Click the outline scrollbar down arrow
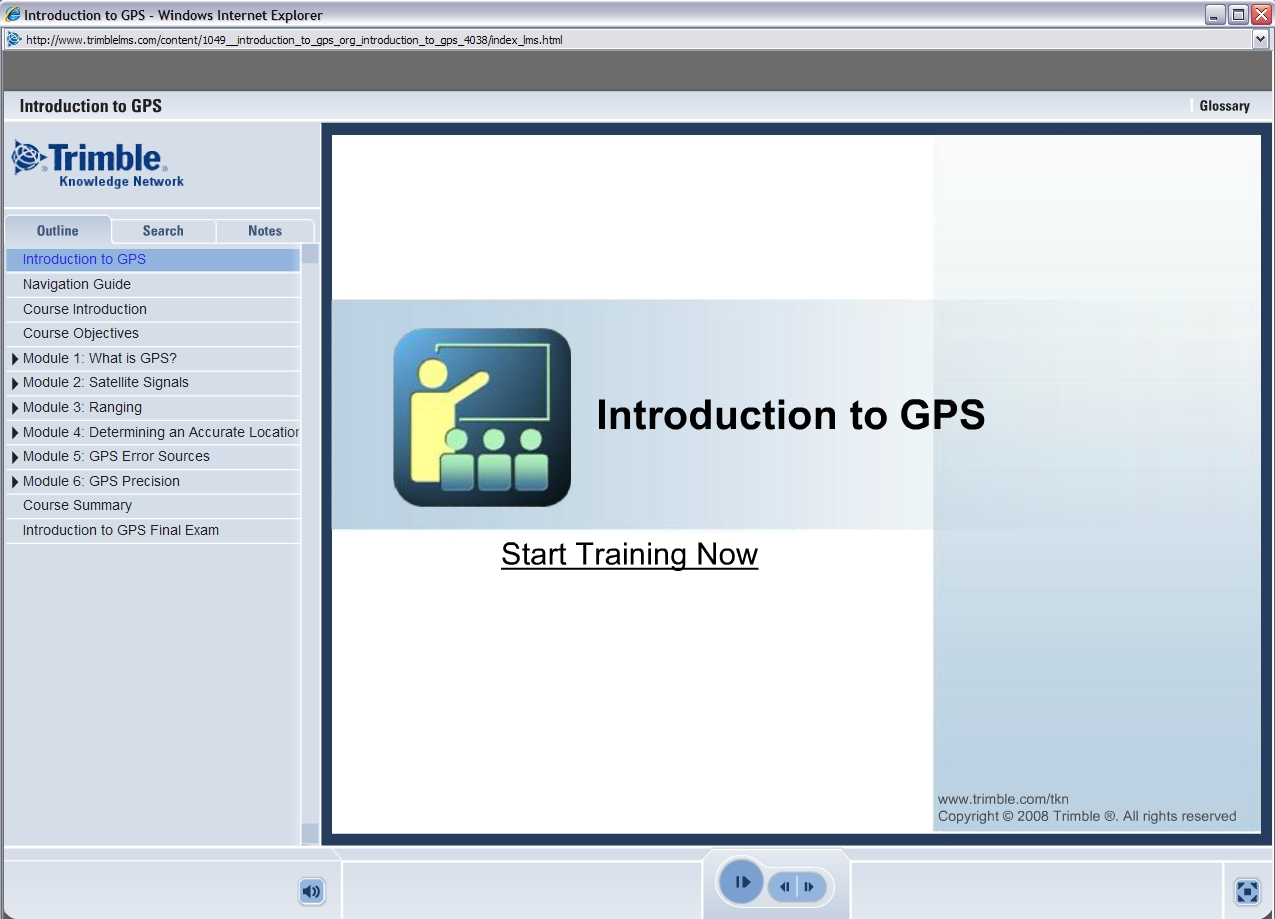 (x=310, y=834)
